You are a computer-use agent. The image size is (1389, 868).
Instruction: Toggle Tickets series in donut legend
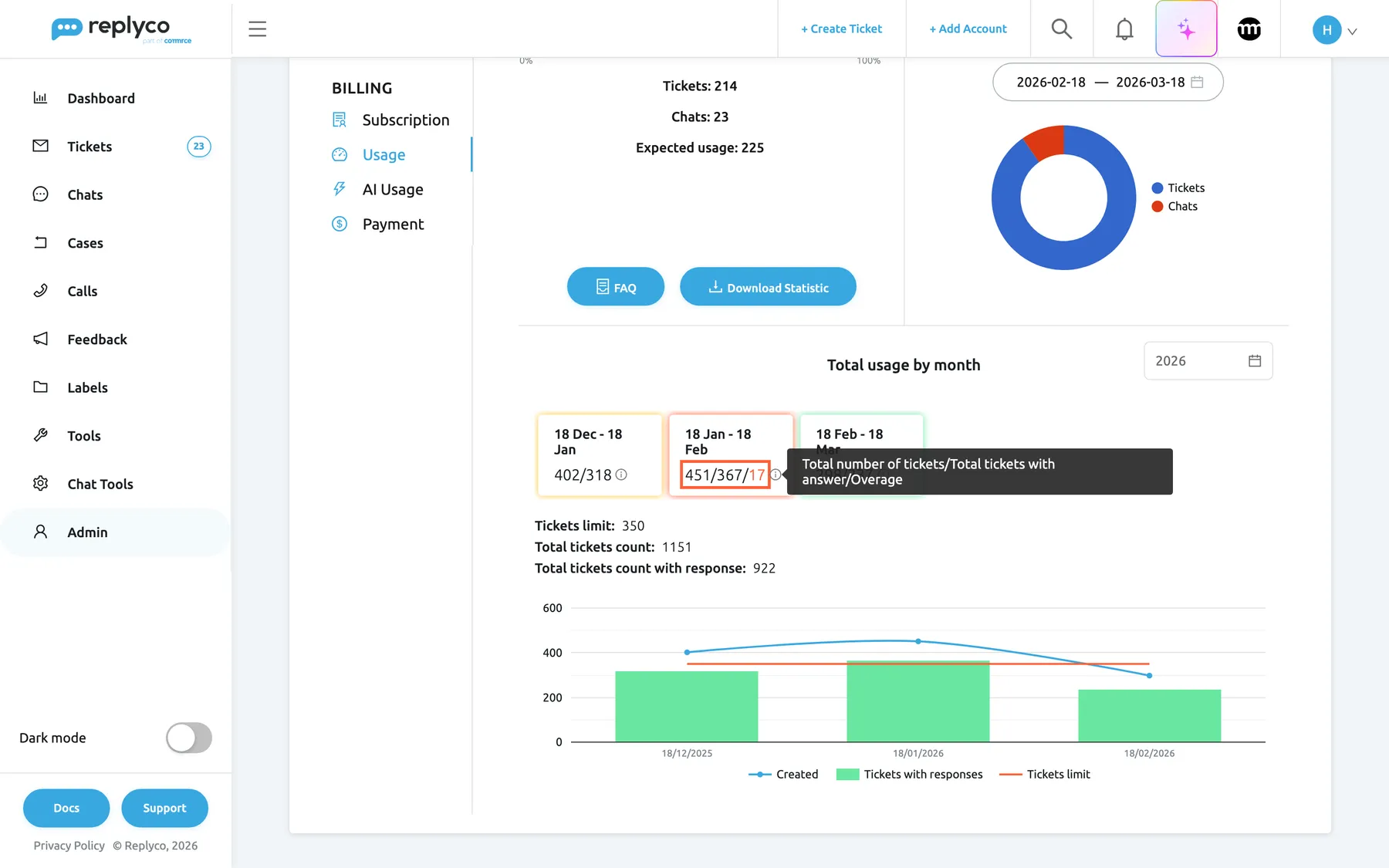click(x=1178, y=187)
